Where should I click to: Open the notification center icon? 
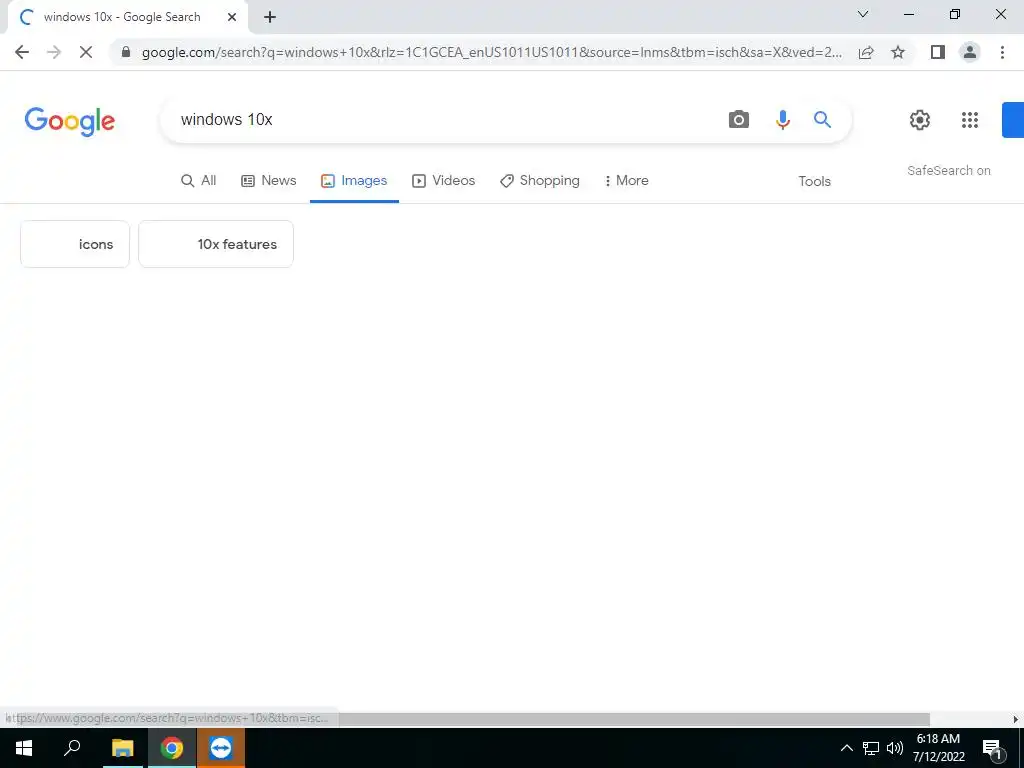pyautogui.click(x=992, y=748)
